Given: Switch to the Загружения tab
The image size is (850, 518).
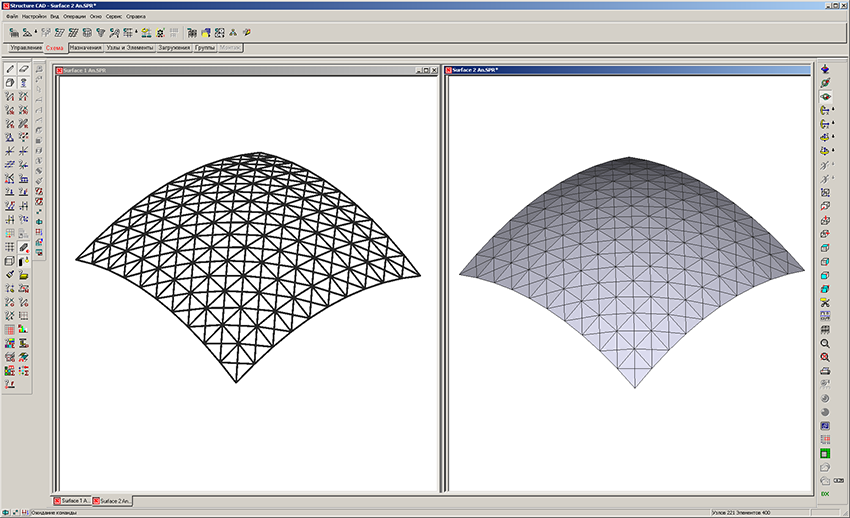Looking at the screenshot, I should 175,47.
